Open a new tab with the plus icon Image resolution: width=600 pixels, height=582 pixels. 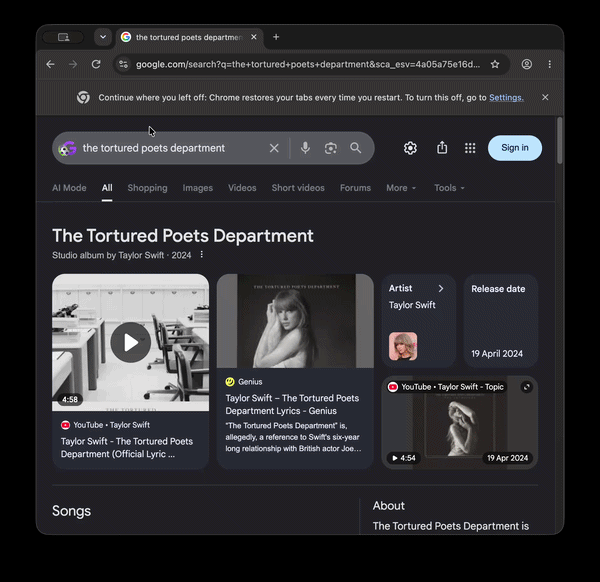point(276,37)
